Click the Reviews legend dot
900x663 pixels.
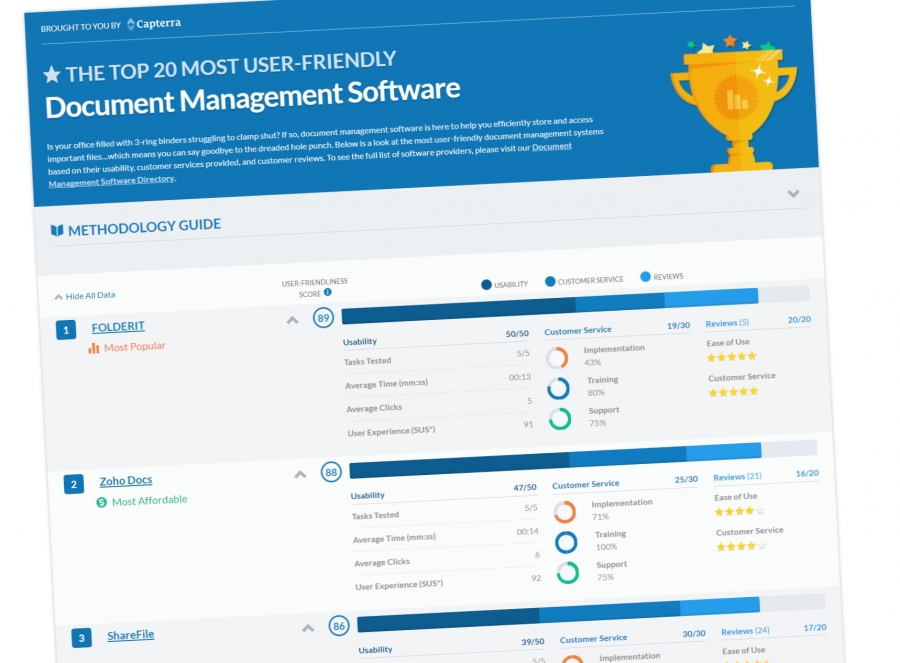[645, 277]
